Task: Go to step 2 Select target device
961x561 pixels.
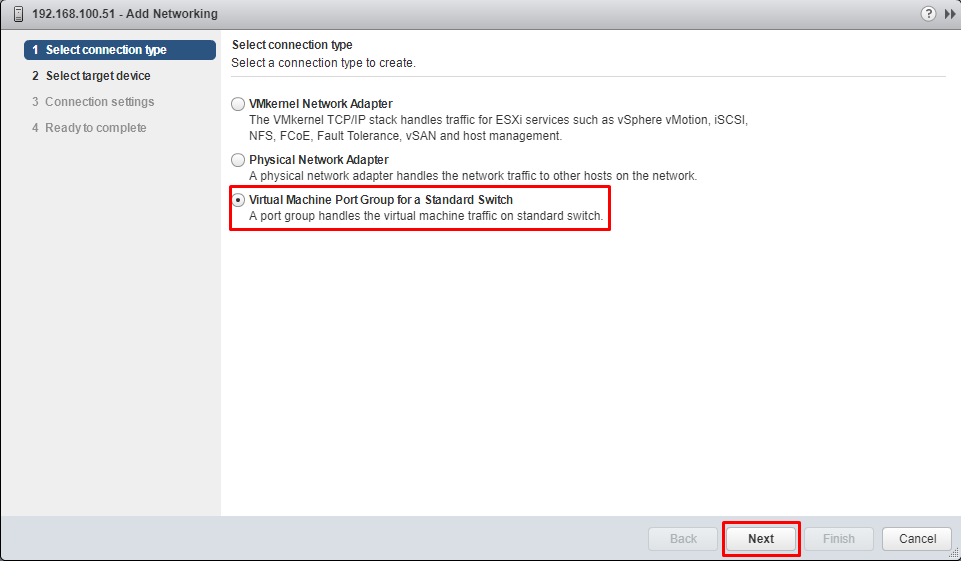Action: [x=91, y=76]
